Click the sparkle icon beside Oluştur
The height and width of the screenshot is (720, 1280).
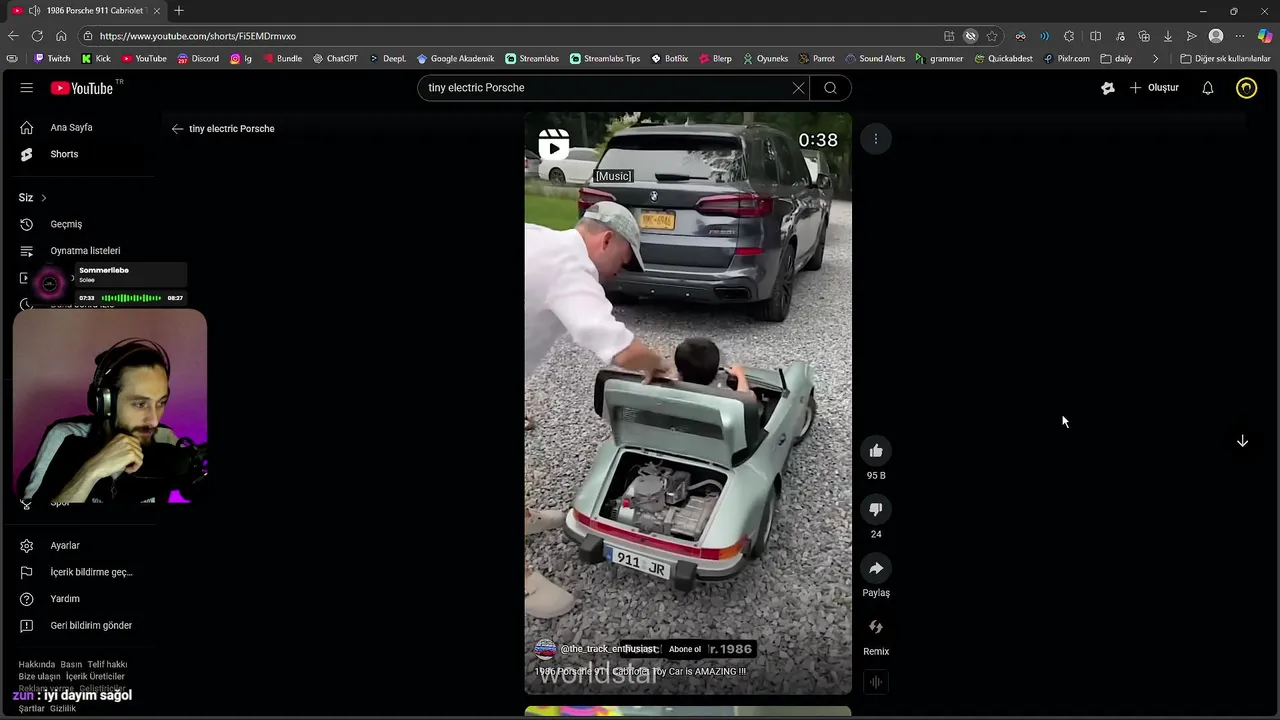[1108, 88]
